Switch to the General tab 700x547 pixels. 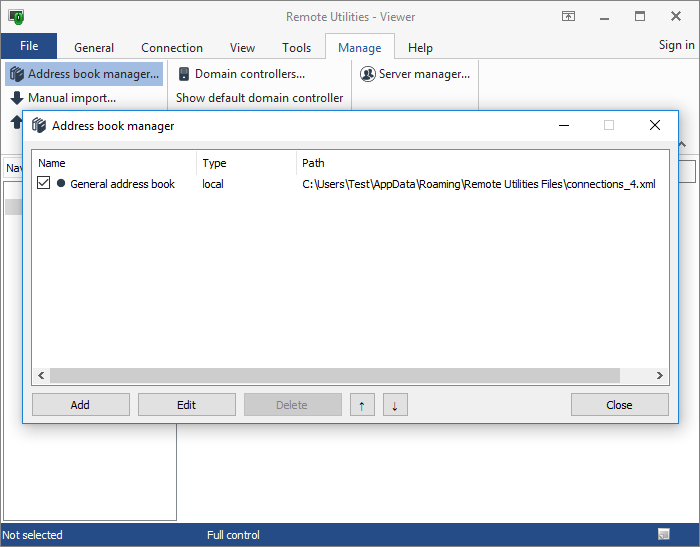point(94,47)
